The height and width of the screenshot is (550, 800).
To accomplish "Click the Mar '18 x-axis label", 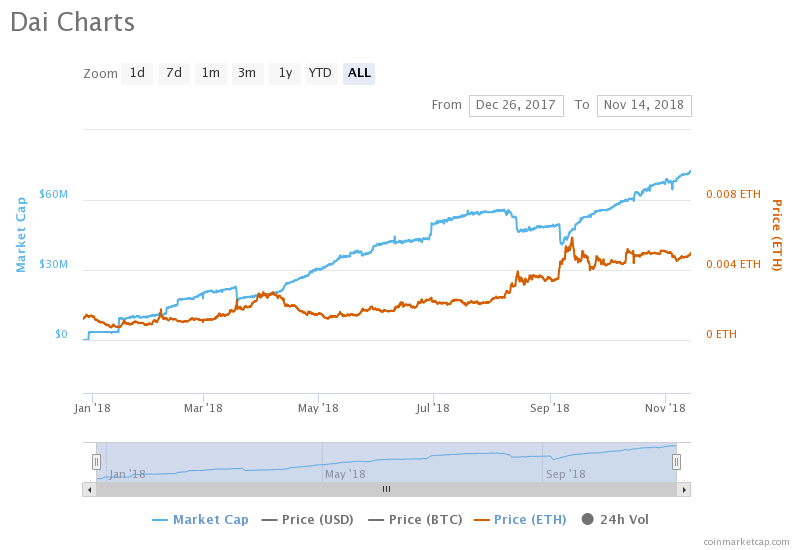I will coord(203,408).
